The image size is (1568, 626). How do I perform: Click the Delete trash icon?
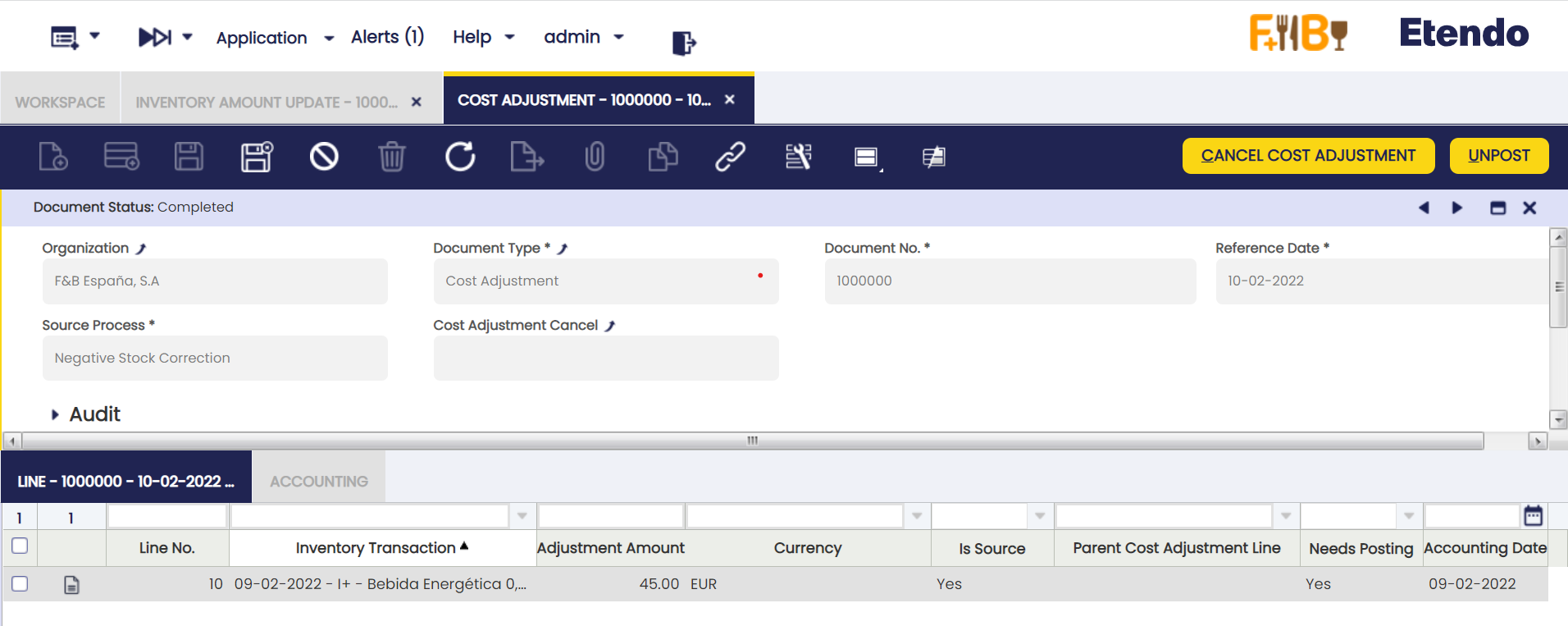click(392, 156)
